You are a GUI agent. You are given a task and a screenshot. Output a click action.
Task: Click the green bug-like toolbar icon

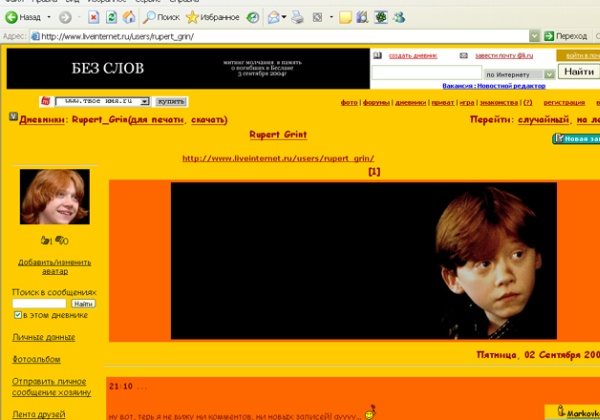[381, 17]
